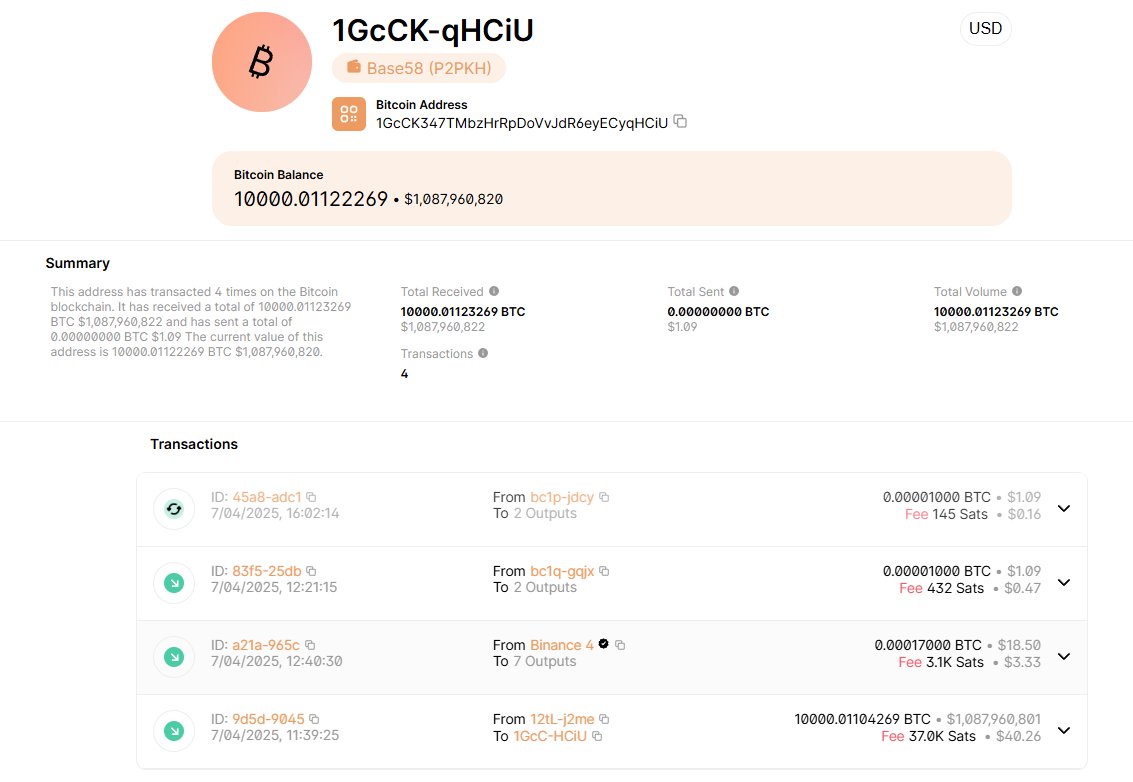The height and width of the screenshot is (782, 1133).
Task: Click the fee '145 Sats'
Action: click(x=960, y=514)
